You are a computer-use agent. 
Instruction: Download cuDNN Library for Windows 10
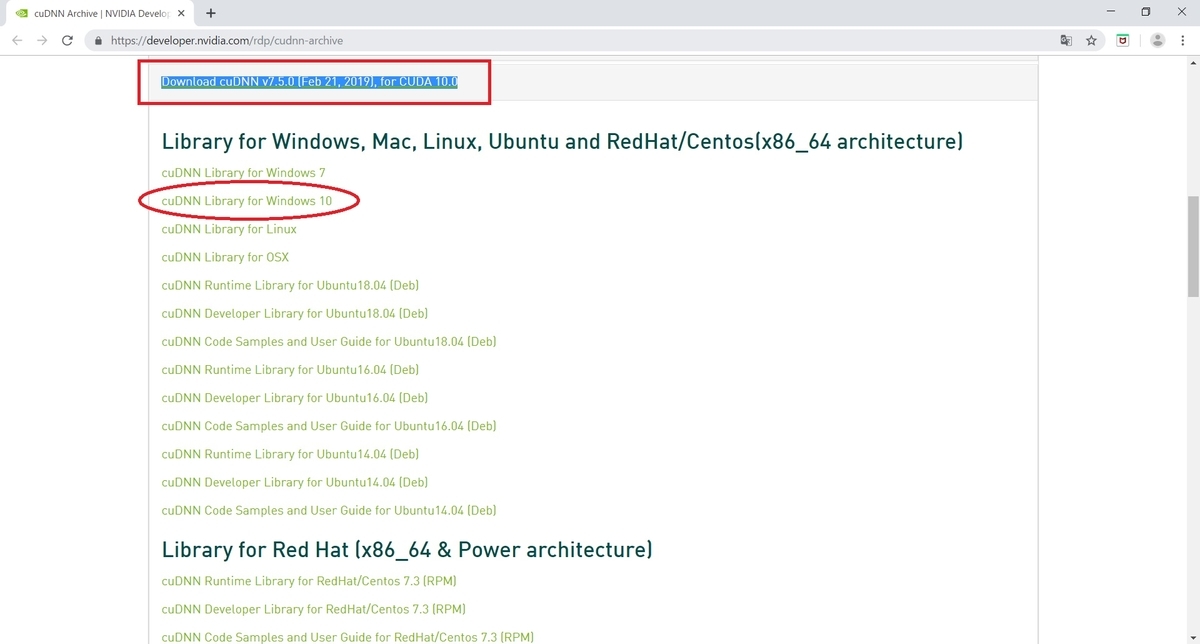(246, 201)
